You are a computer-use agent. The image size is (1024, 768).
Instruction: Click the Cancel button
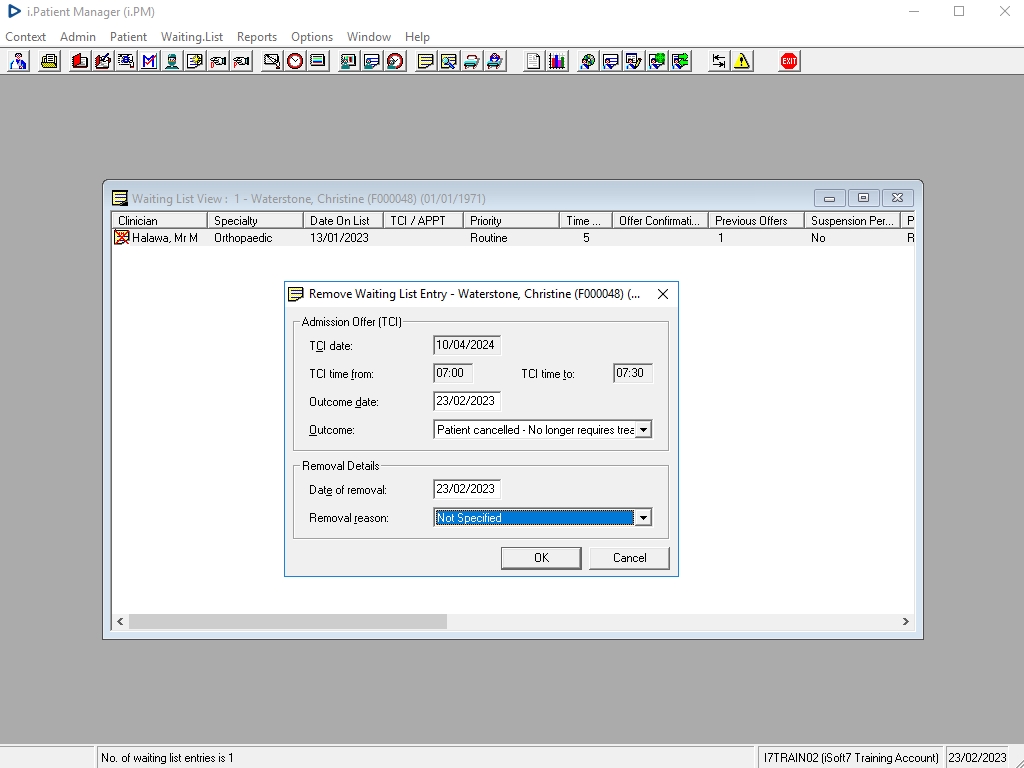630,558
